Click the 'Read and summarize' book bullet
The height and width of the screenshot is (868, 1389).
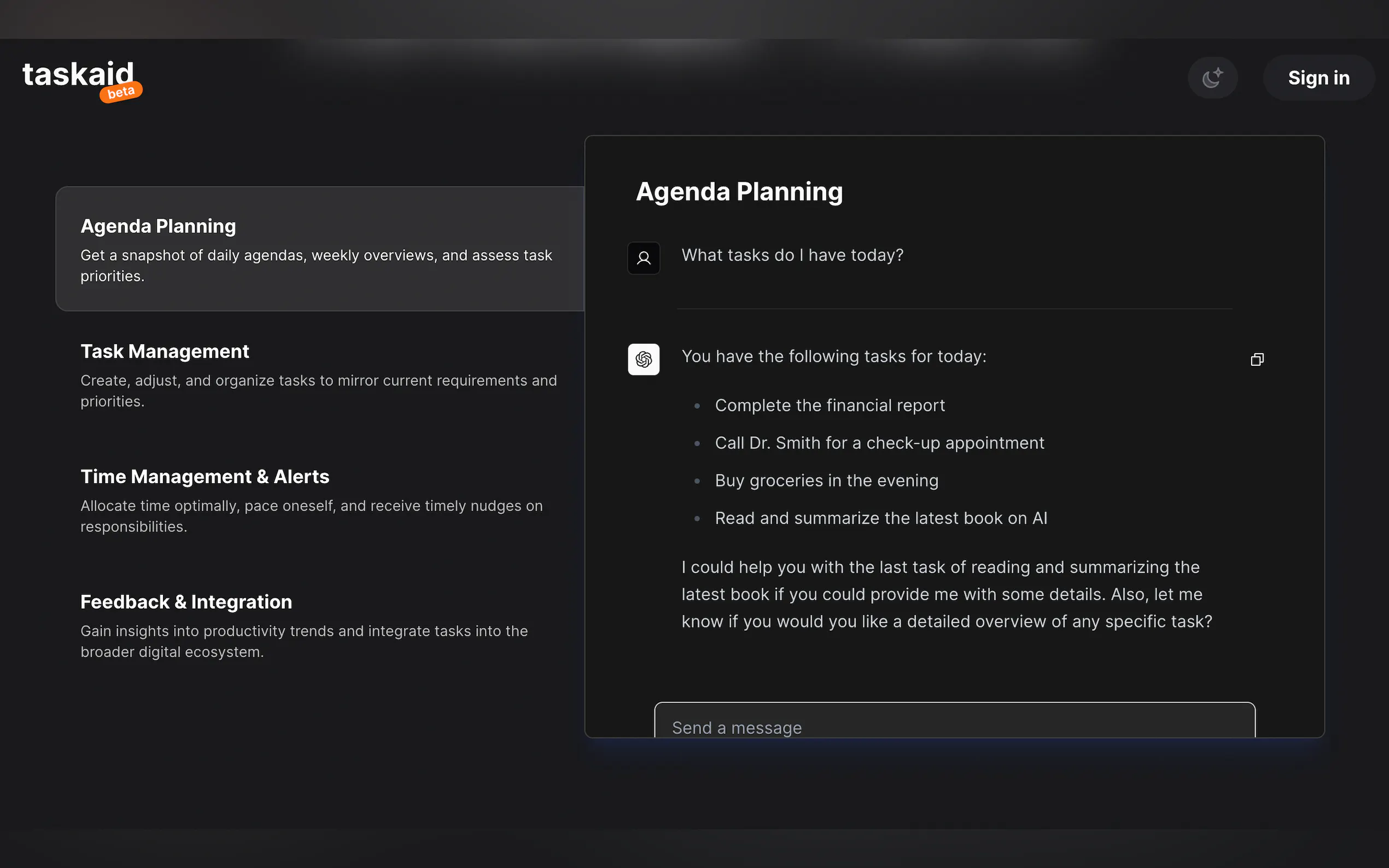click(x=881, y=518)
